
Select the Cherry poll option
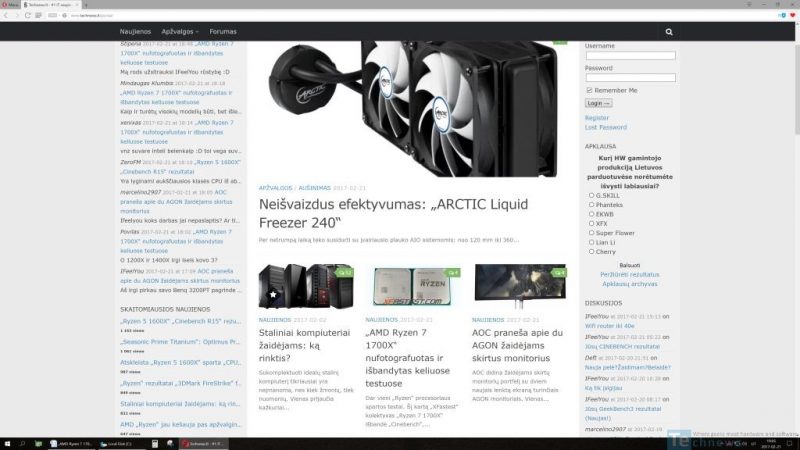tap(591, 252)
